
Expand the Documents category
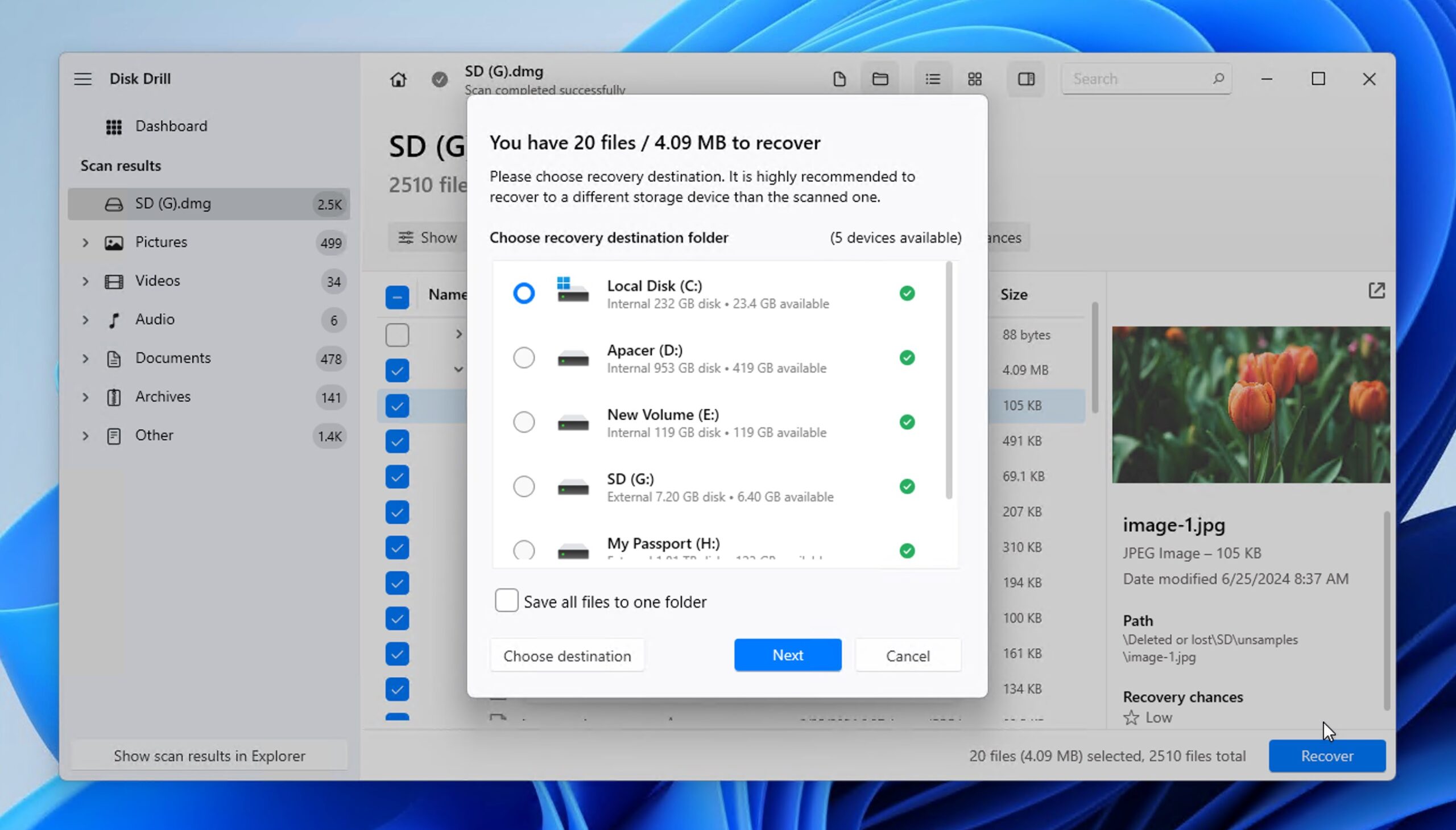click(85, 358)
